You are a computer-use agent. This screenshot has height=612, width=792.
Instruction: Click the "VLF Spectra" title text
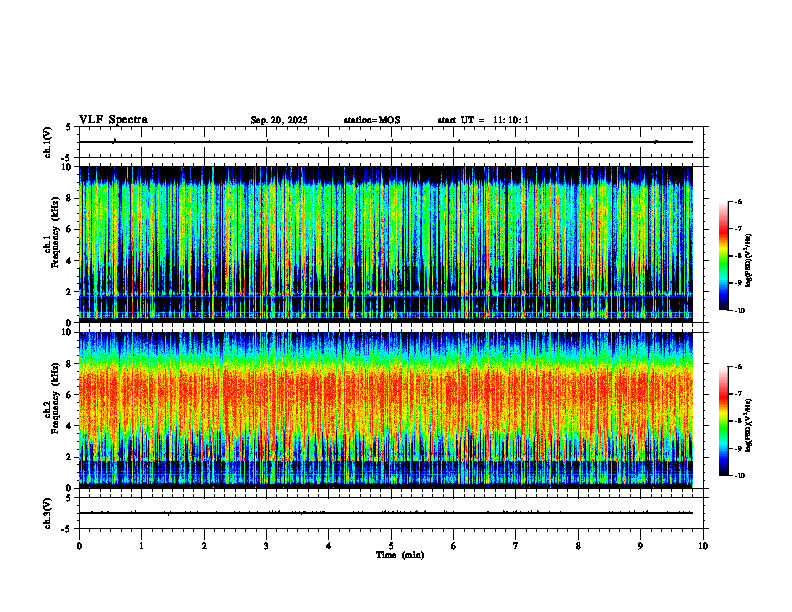point(113,119)
